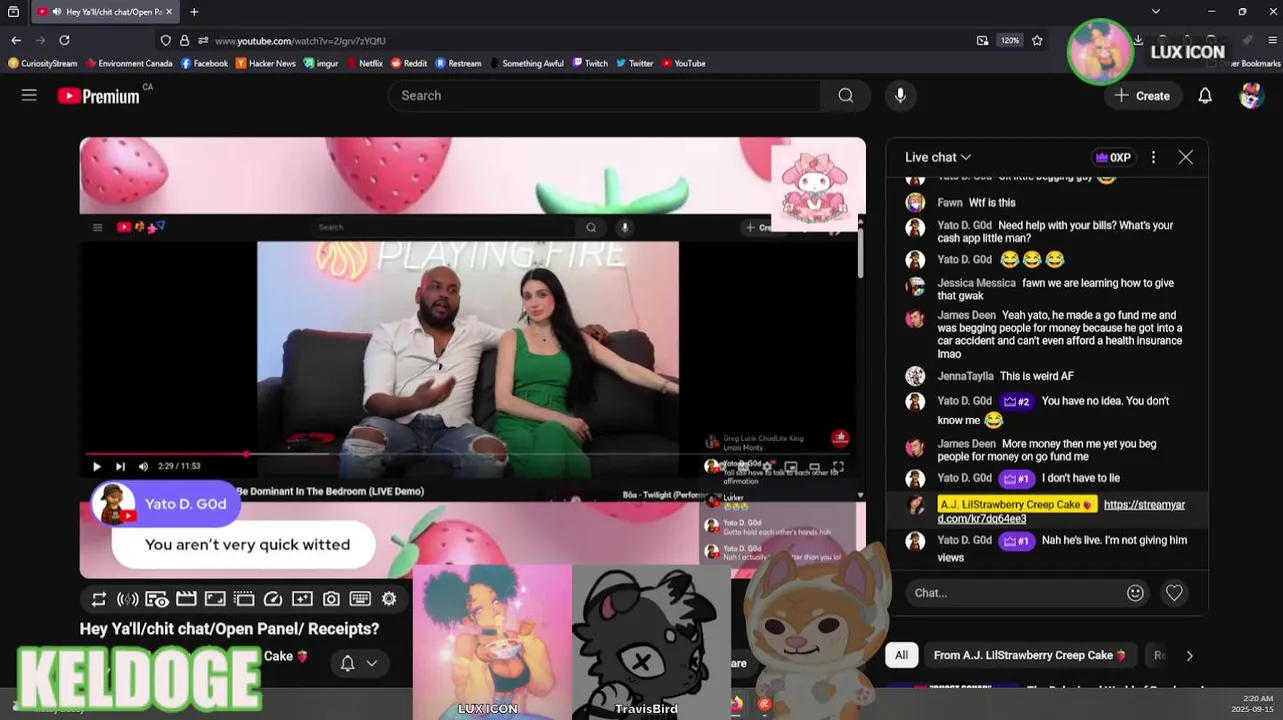The image size is (1283, 720).
Task: Open account avatar menu in header
Action: pyautogui.click(x=1251, y=96)
